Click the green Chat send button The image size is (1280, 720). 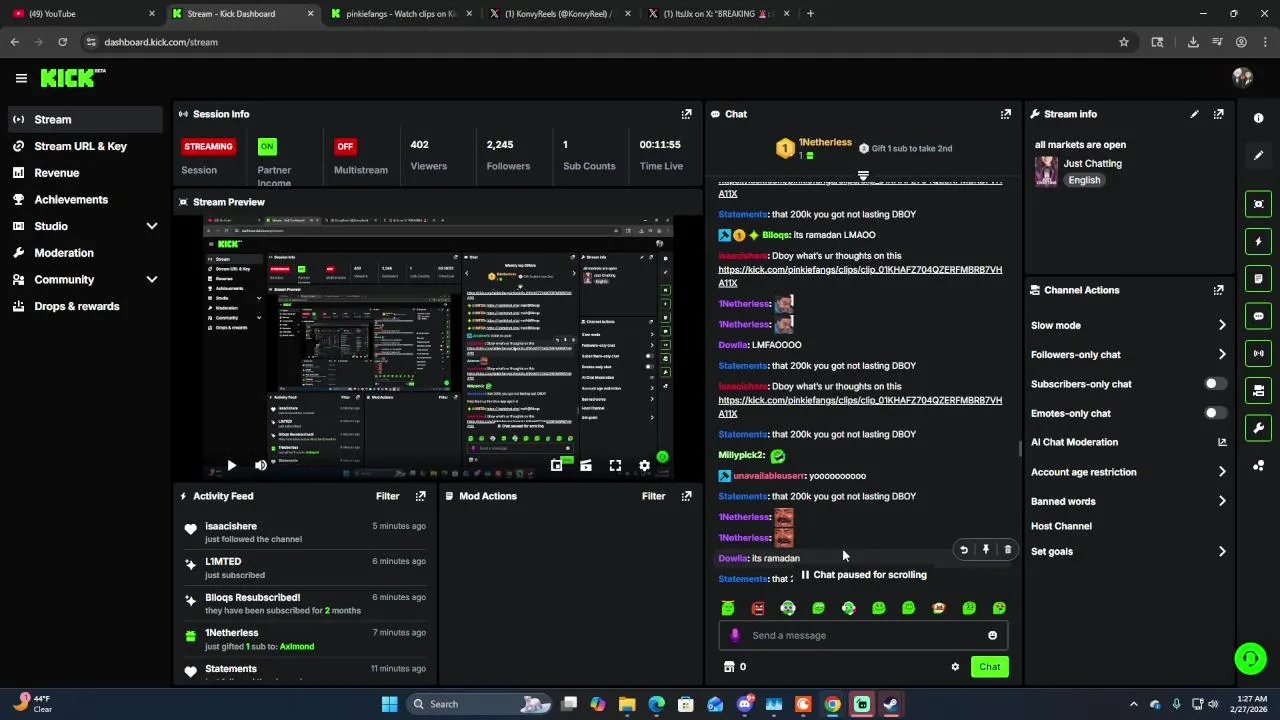point(989,667)
